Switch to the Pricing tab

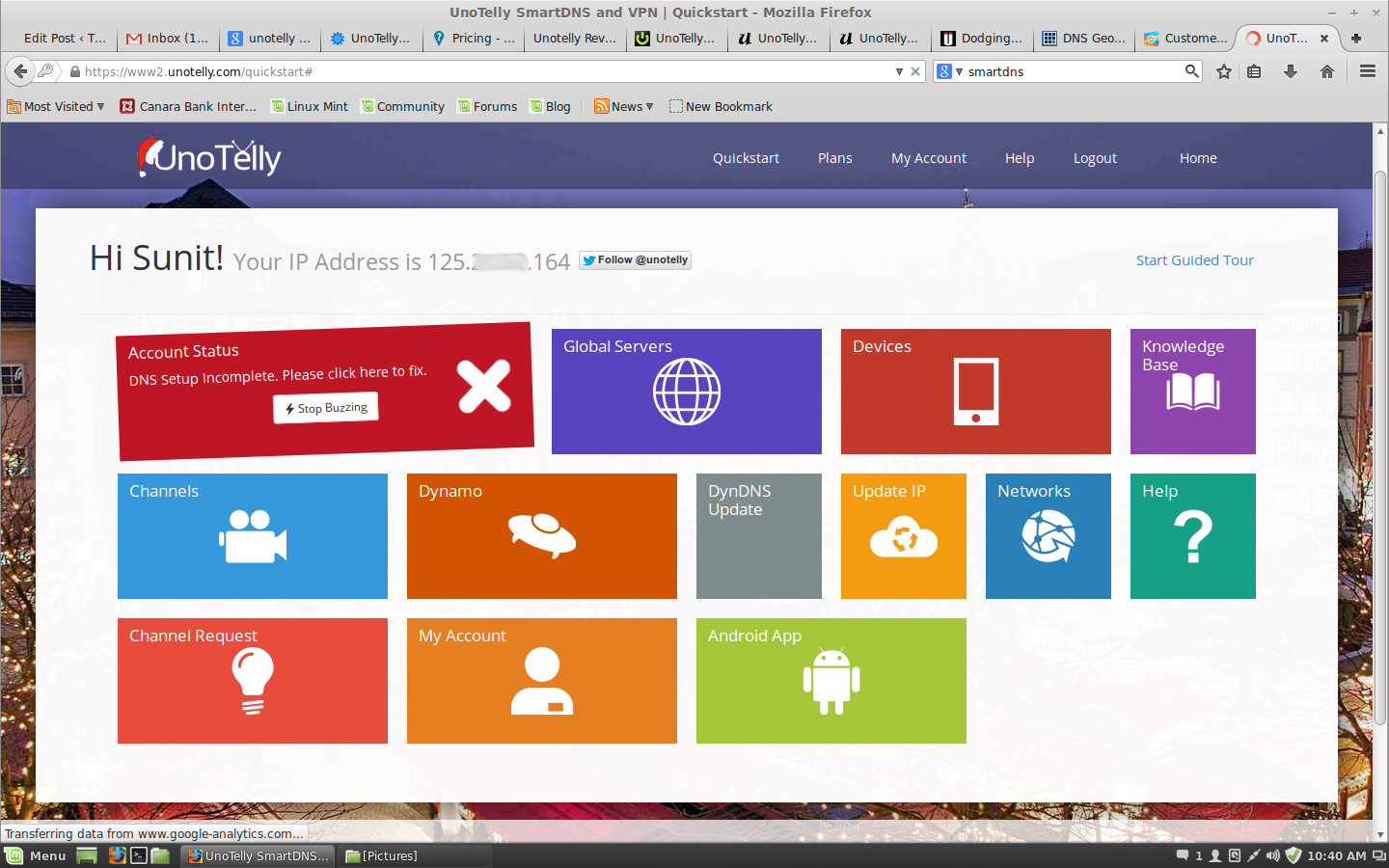[x=473, y=39]
